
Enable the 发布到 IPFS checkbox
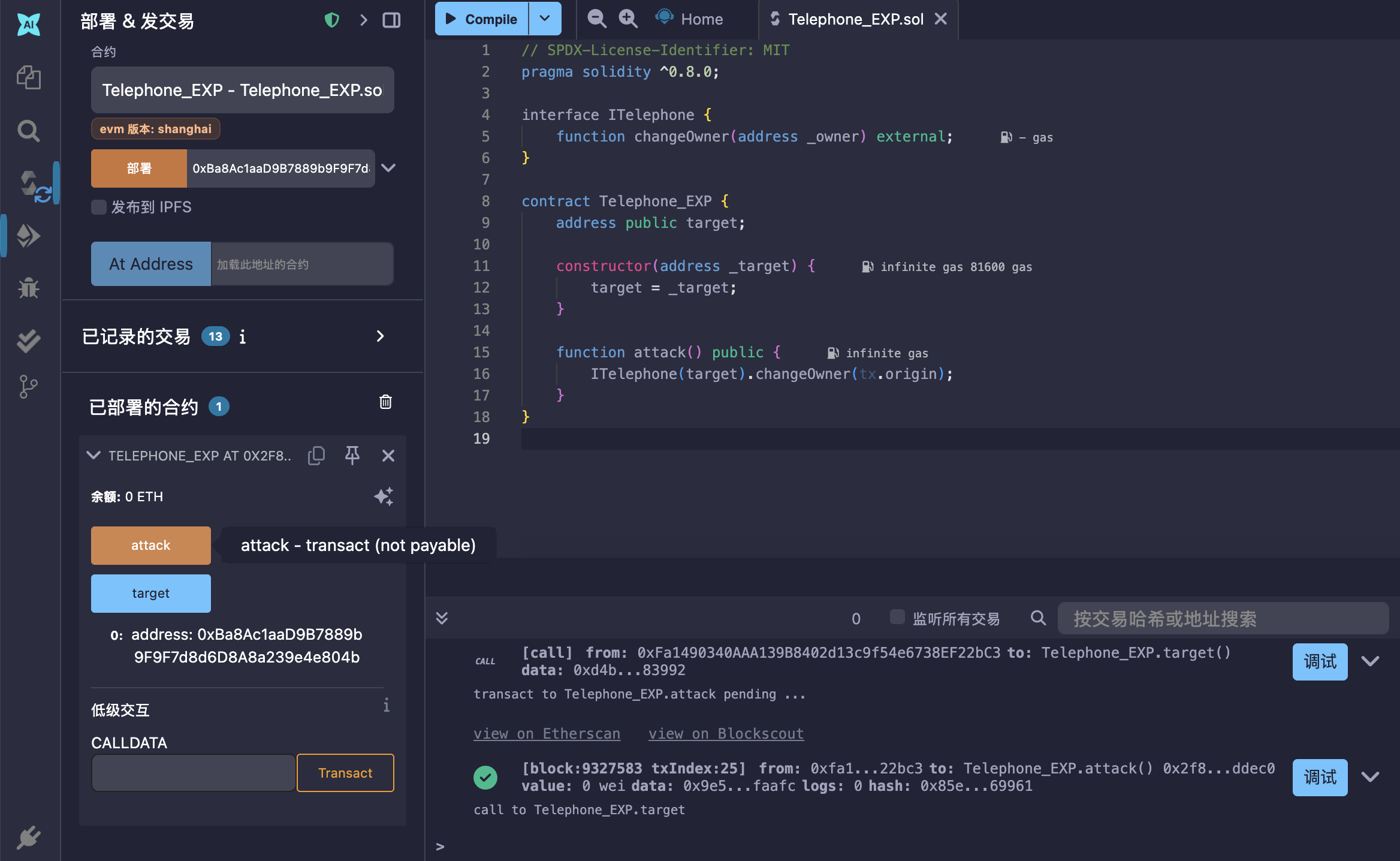[99, 207]
